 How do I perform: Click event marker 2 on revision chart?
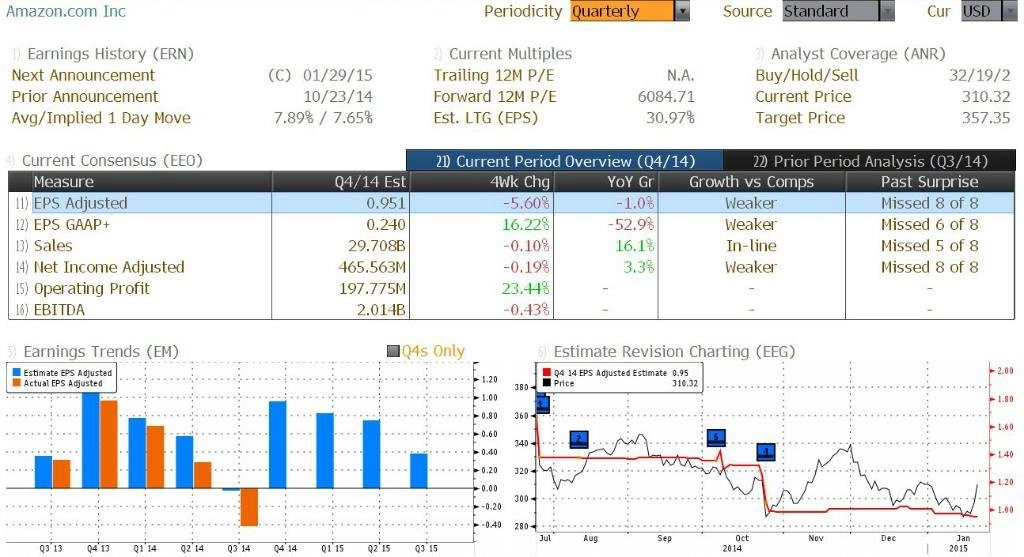click(x=579, y=439)
